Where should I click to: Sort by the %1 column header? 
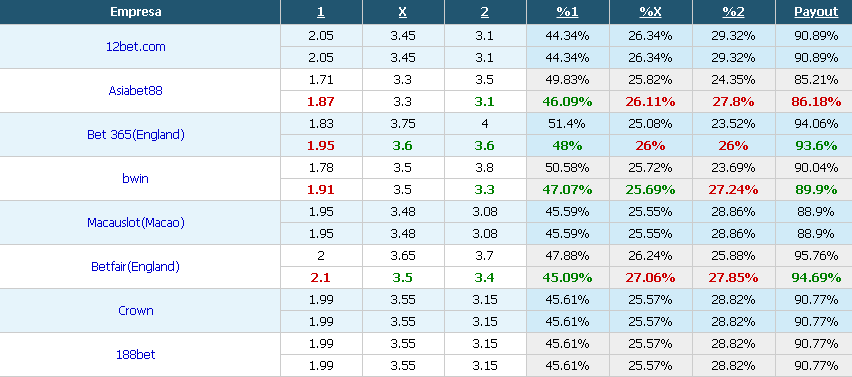[x=567, y=12]
